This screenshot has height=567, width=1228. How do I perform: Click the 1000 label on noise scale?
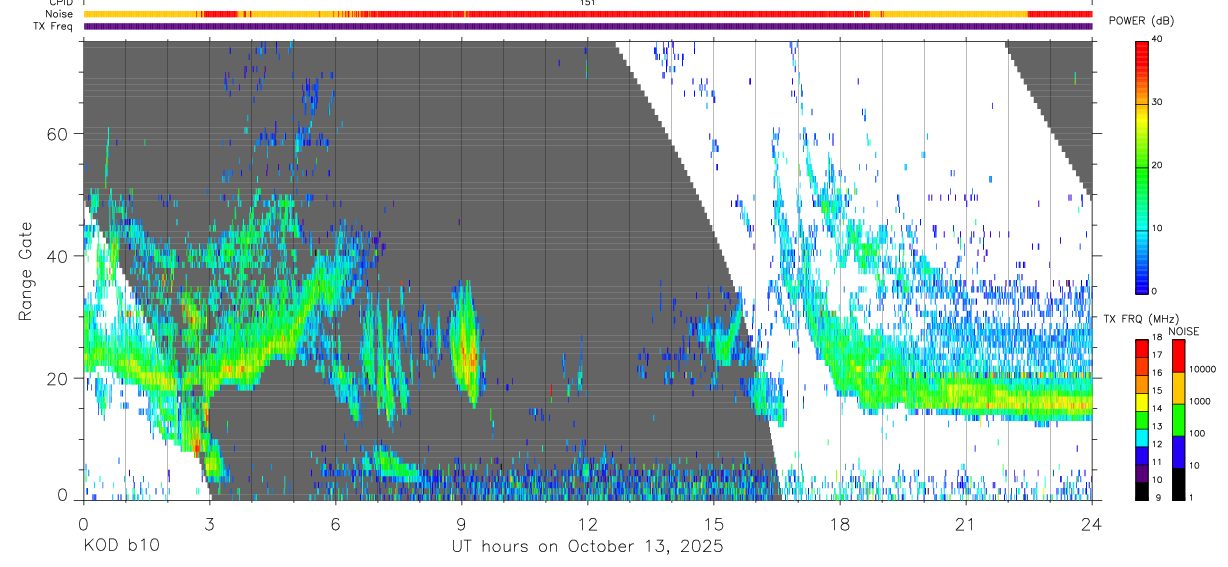point(1199,401)
